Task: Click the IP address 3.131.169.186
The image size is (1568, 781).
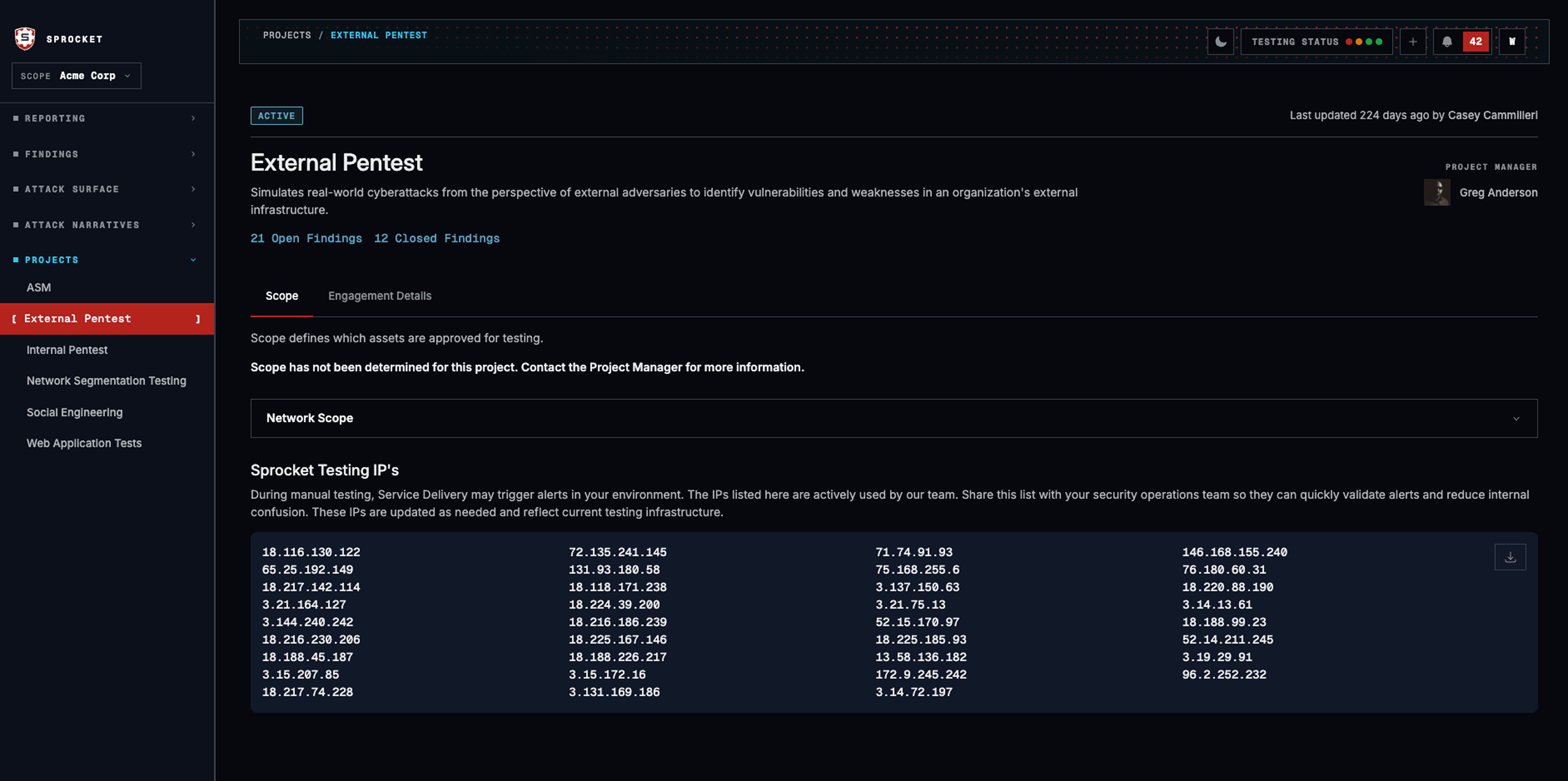Action: click(614, 692)
